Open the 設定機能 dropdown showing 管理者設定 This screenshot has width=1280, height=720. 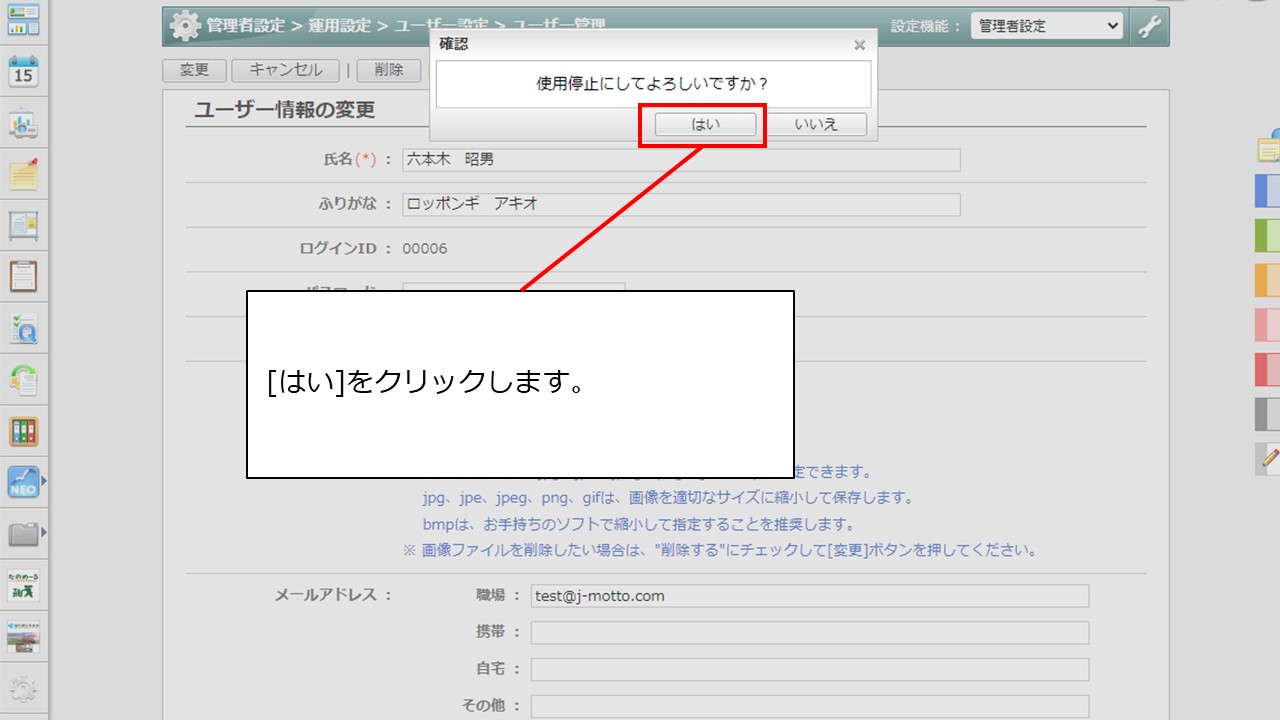[1047, 27]
